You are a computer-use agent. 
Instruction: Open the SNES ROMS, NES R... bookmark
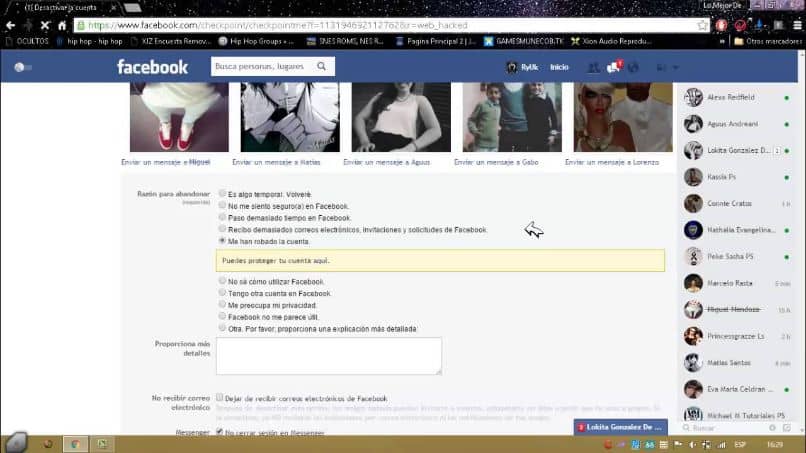point(345,41)
